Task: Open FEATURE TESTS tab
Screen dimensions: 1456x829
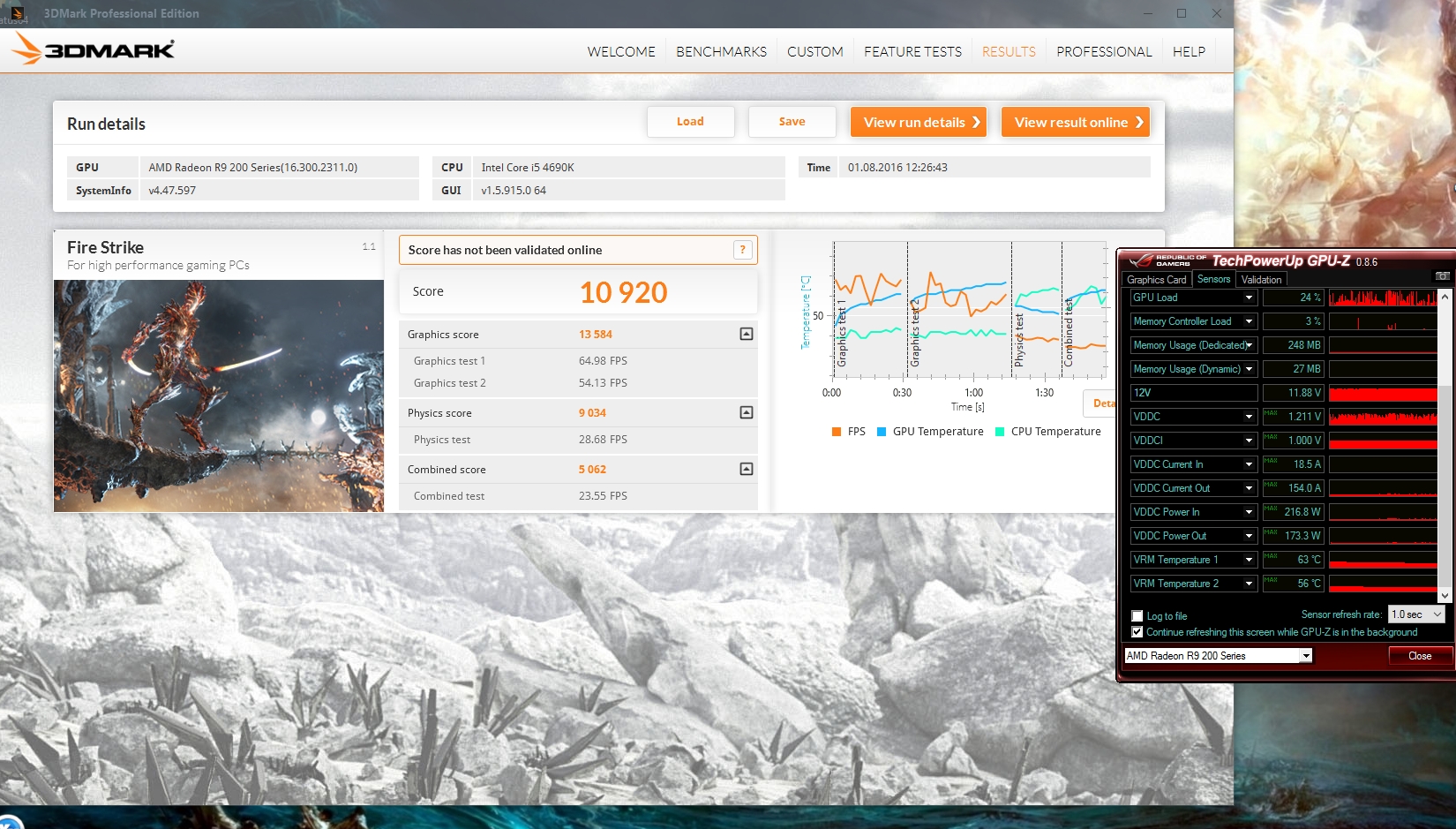Action: pos(912,51)
